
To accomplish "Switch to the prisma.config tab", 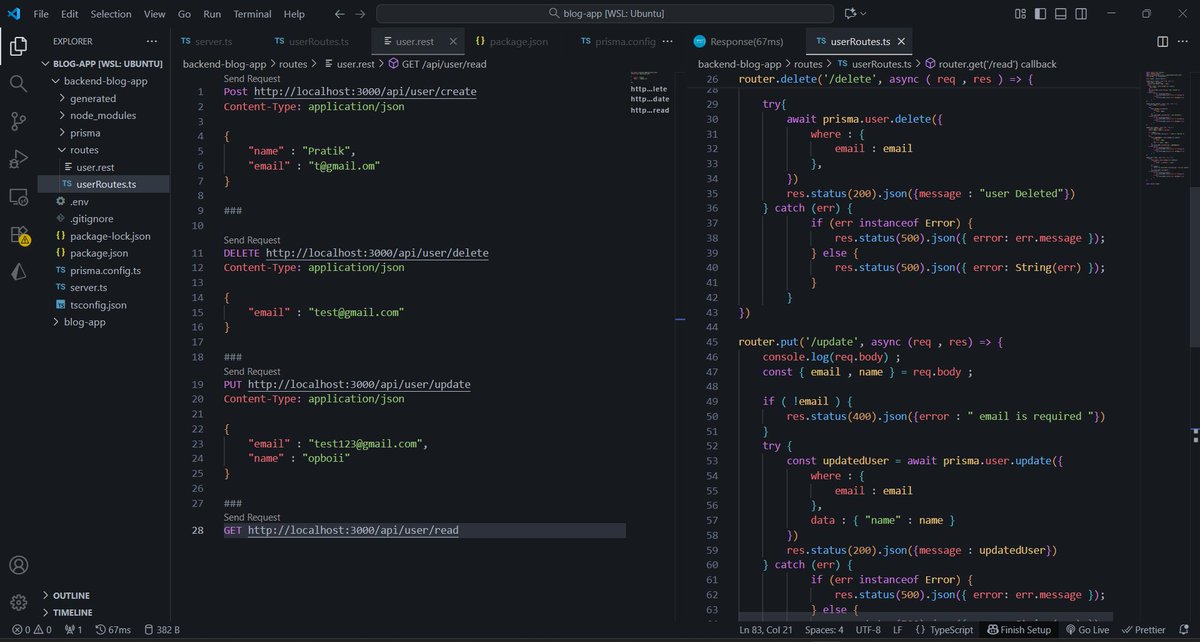I will click(625, 42).
